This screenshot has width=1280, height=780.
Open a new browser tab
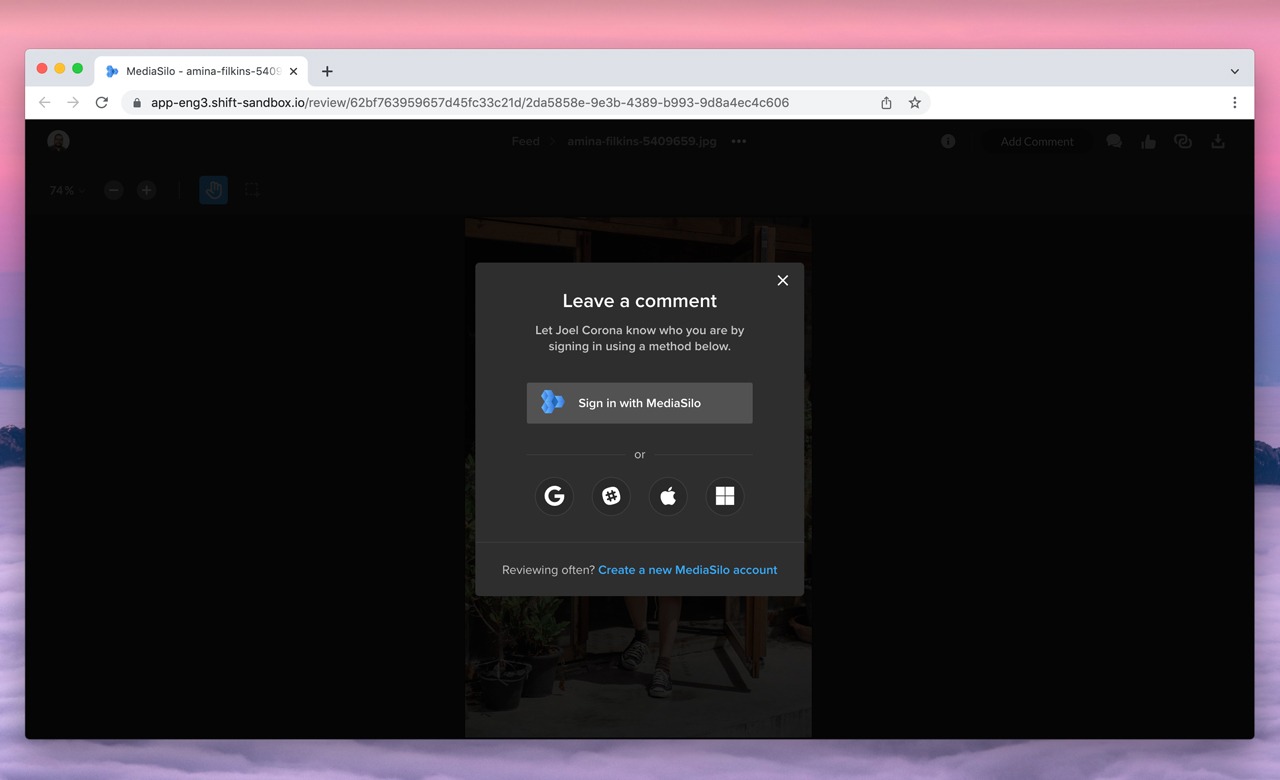coord(327,71)
